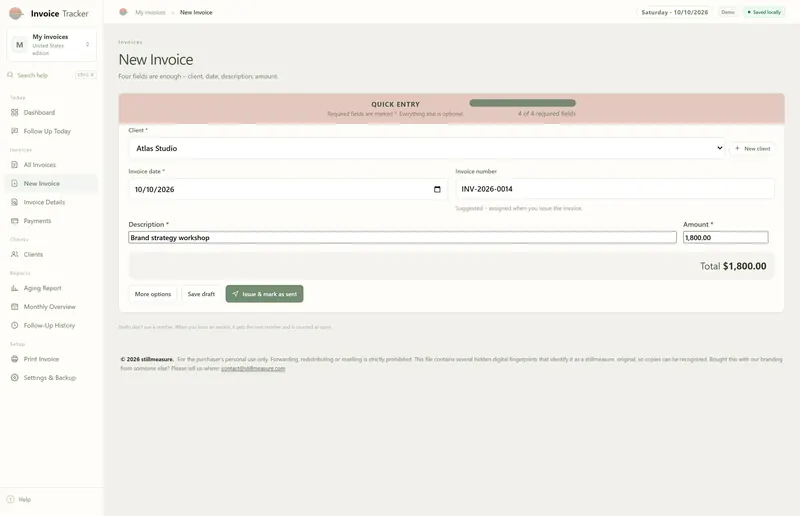The height and width of the screenshot is (516, 800).
Task: Click the Invoice date field
Action: [x=288, y=189]
